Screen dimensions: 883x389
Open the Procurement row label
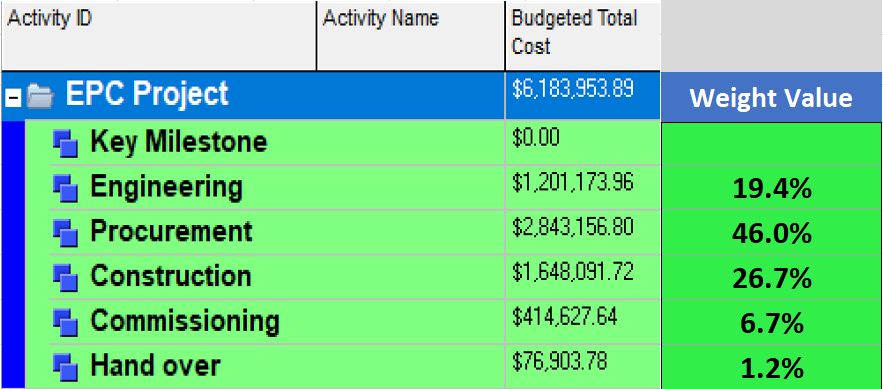[171, 231]
